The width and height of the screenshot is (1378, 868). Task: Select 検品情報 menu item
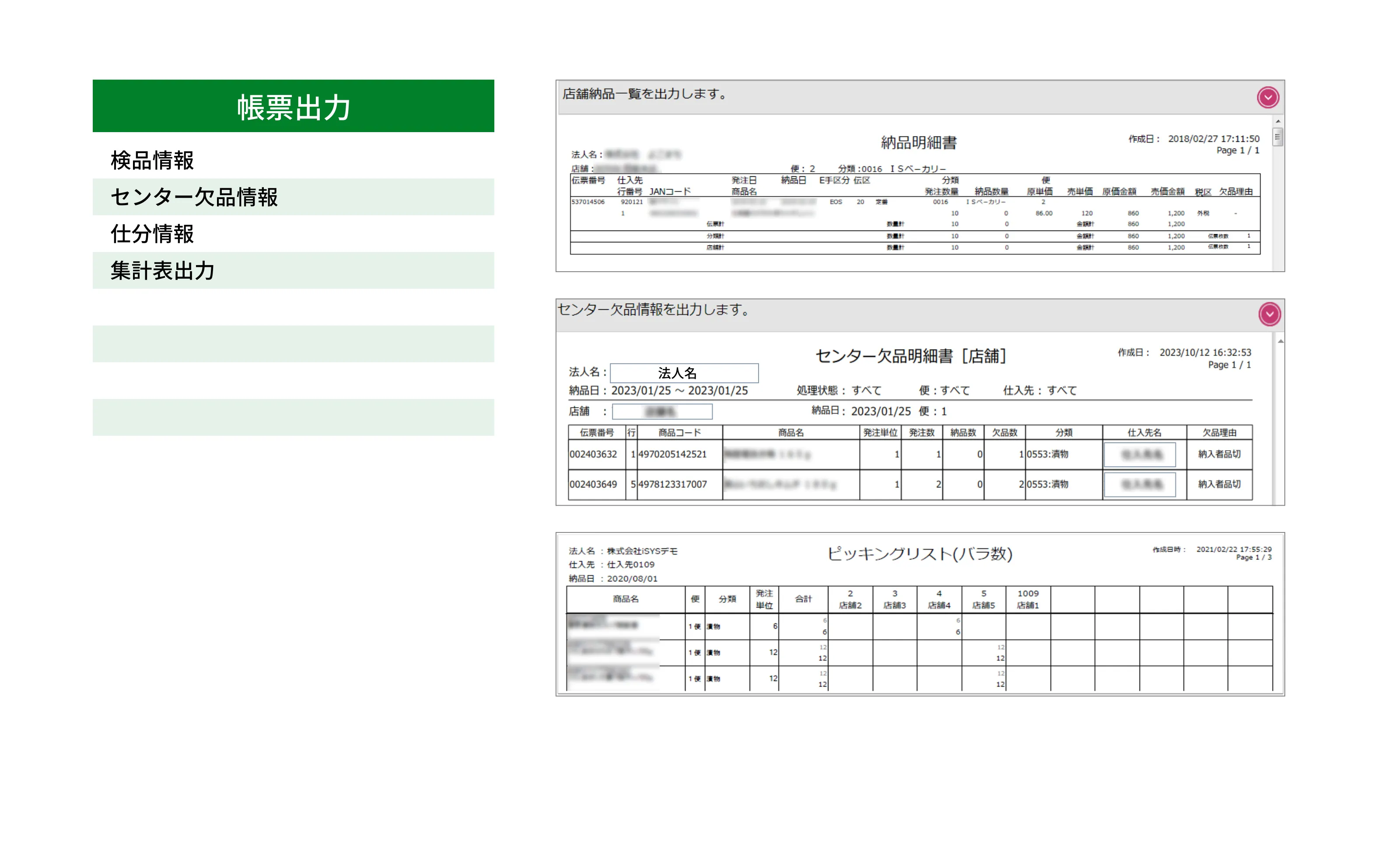152,160
